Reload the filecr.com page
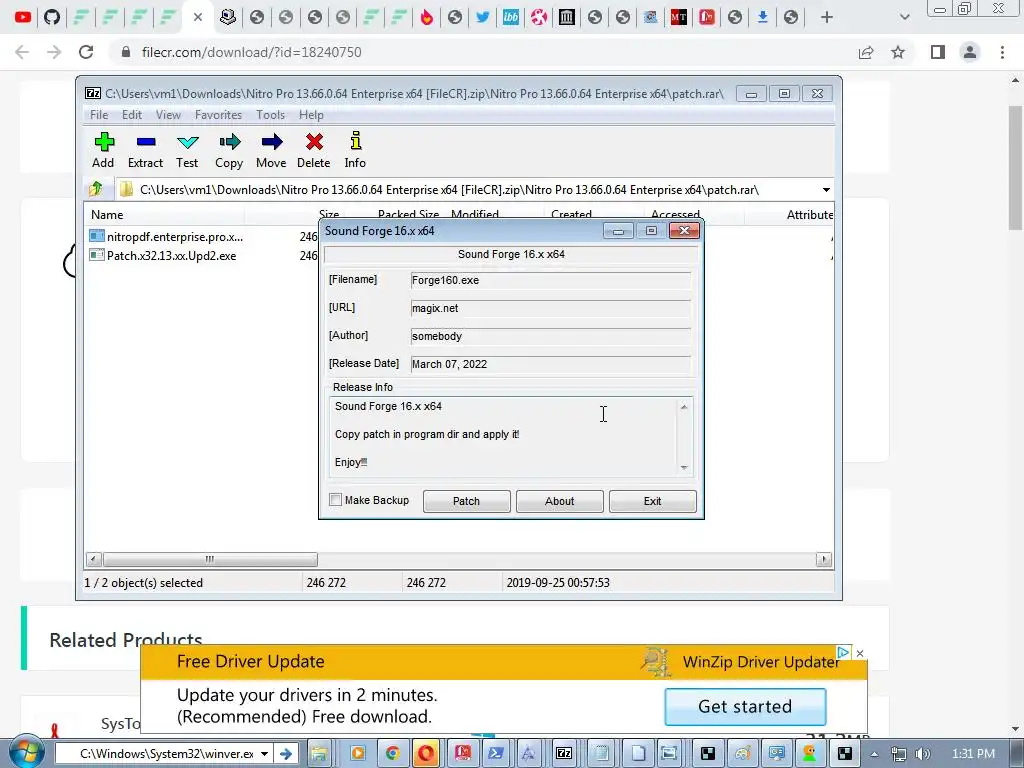This screenshot has width=1024, height=768. click(x=86, y=52)
